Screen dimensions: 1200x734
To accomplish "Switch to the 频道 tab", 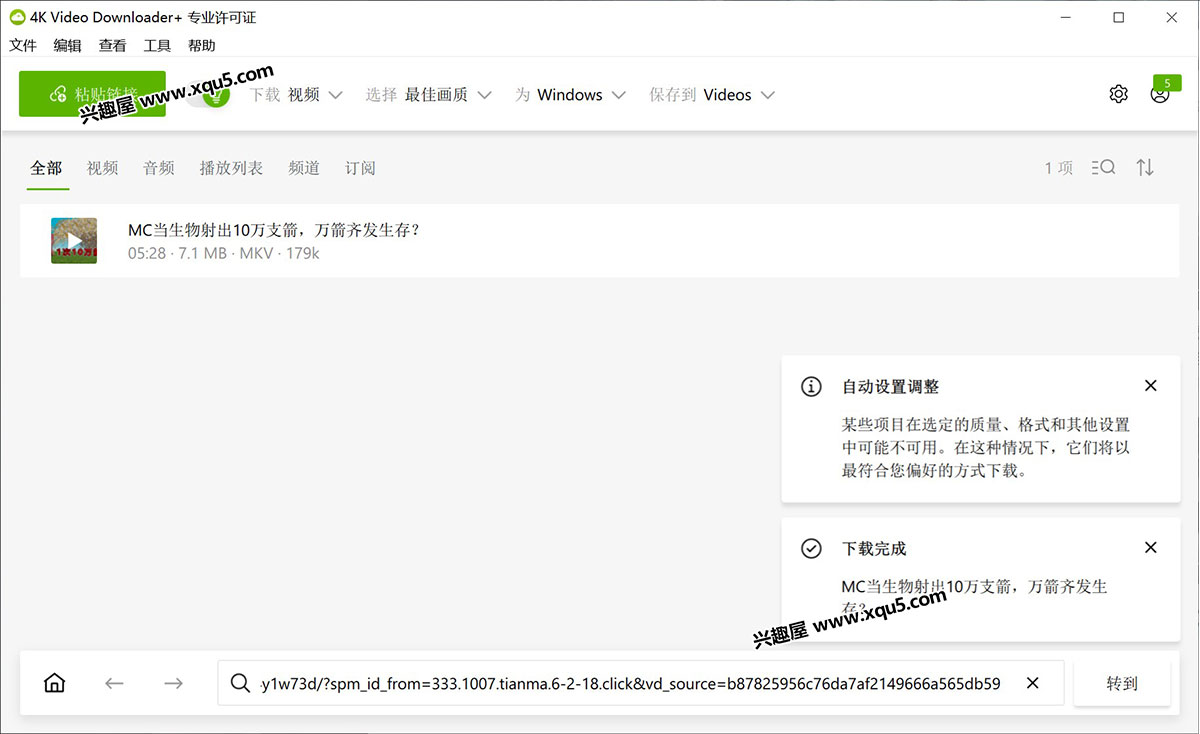I will tap(304, 168).
